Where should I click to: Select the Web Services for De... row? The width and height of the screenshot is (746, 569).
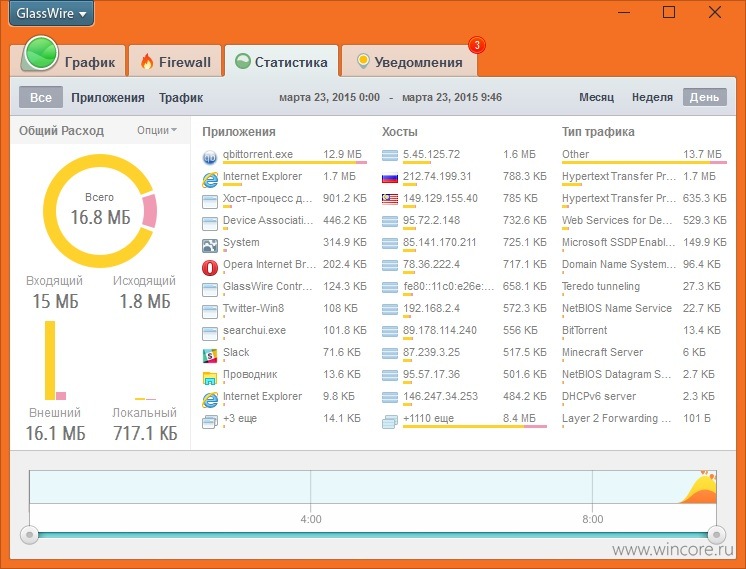click(644, 221)
